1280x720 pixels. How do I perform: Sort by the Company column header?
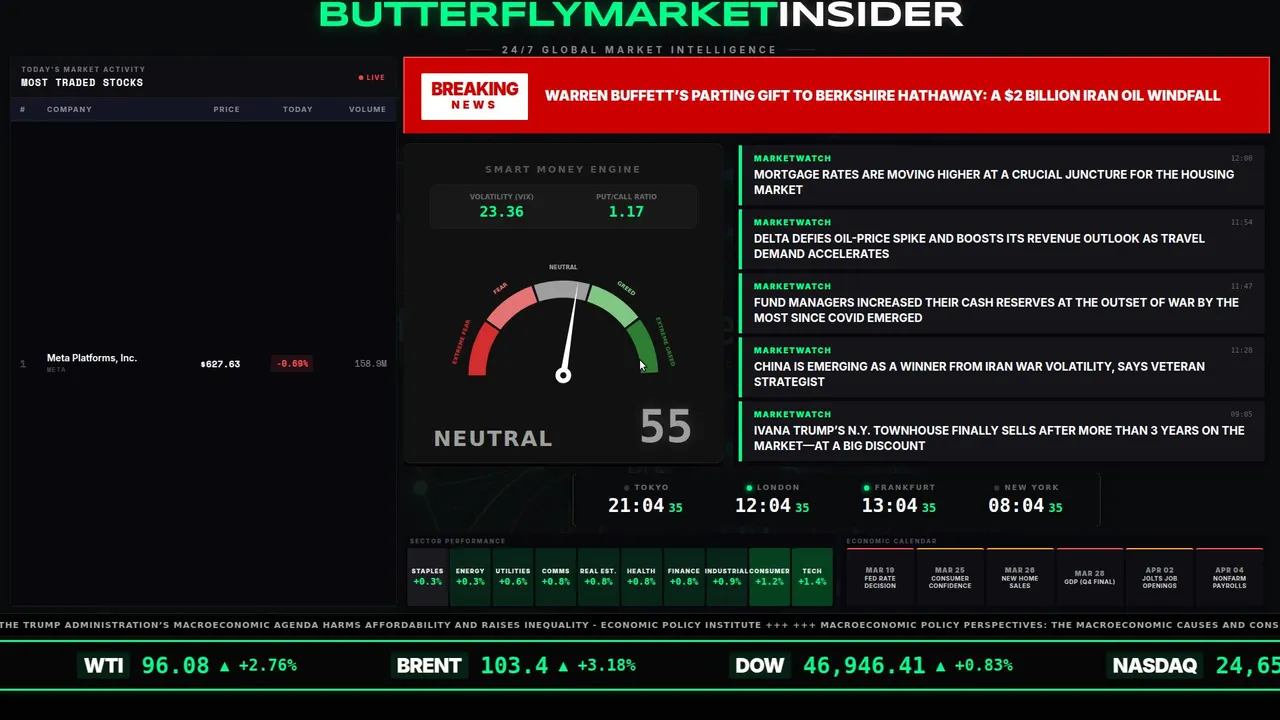69,109
